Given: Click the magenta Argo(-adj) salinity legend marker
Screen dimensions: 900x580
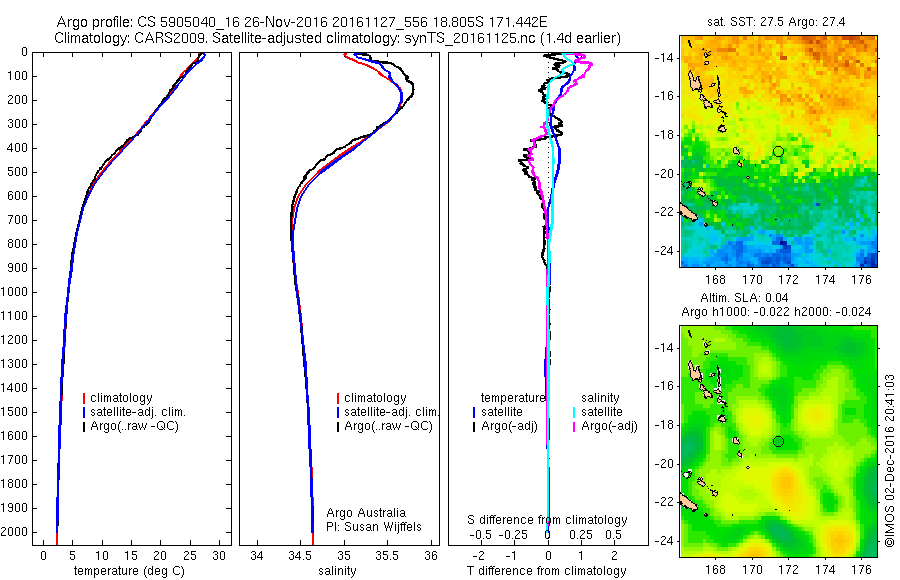Looking at the screenshot, I should [x=574, y=426].
